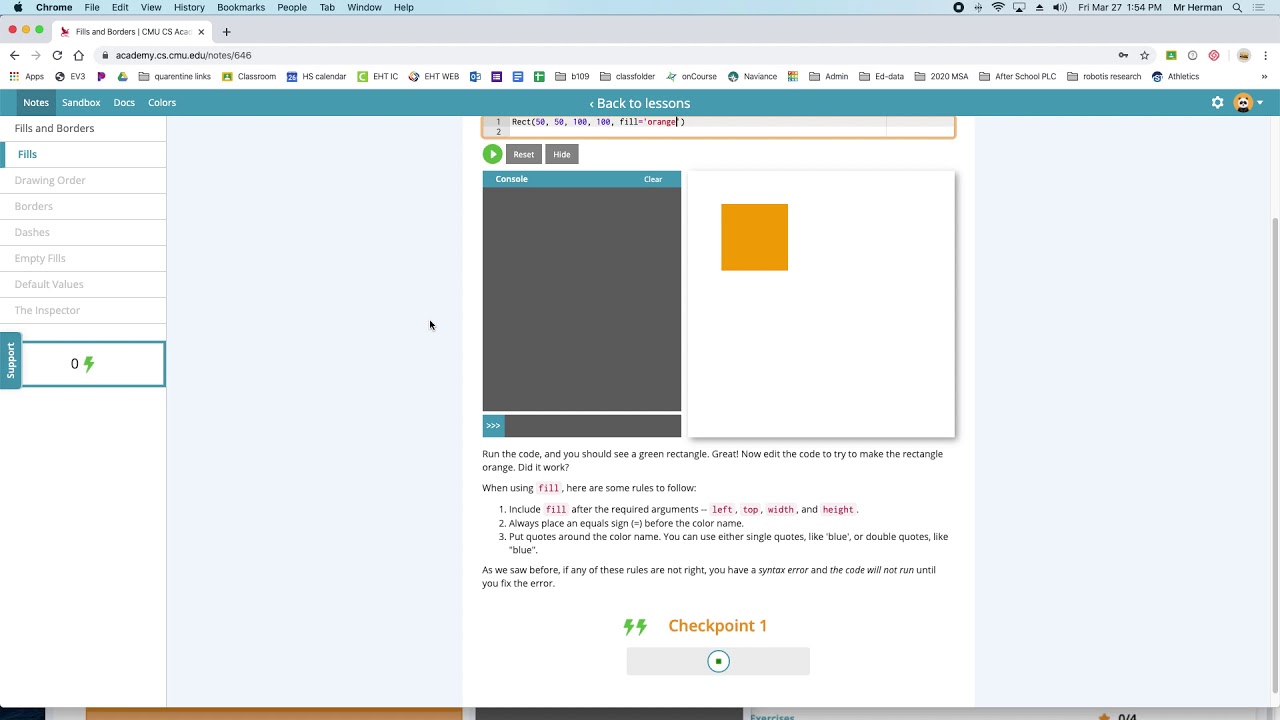Open the user avatar menu
This screenshot has width=1280, height=720.
pyautogui.click(x=1247, y=103)
